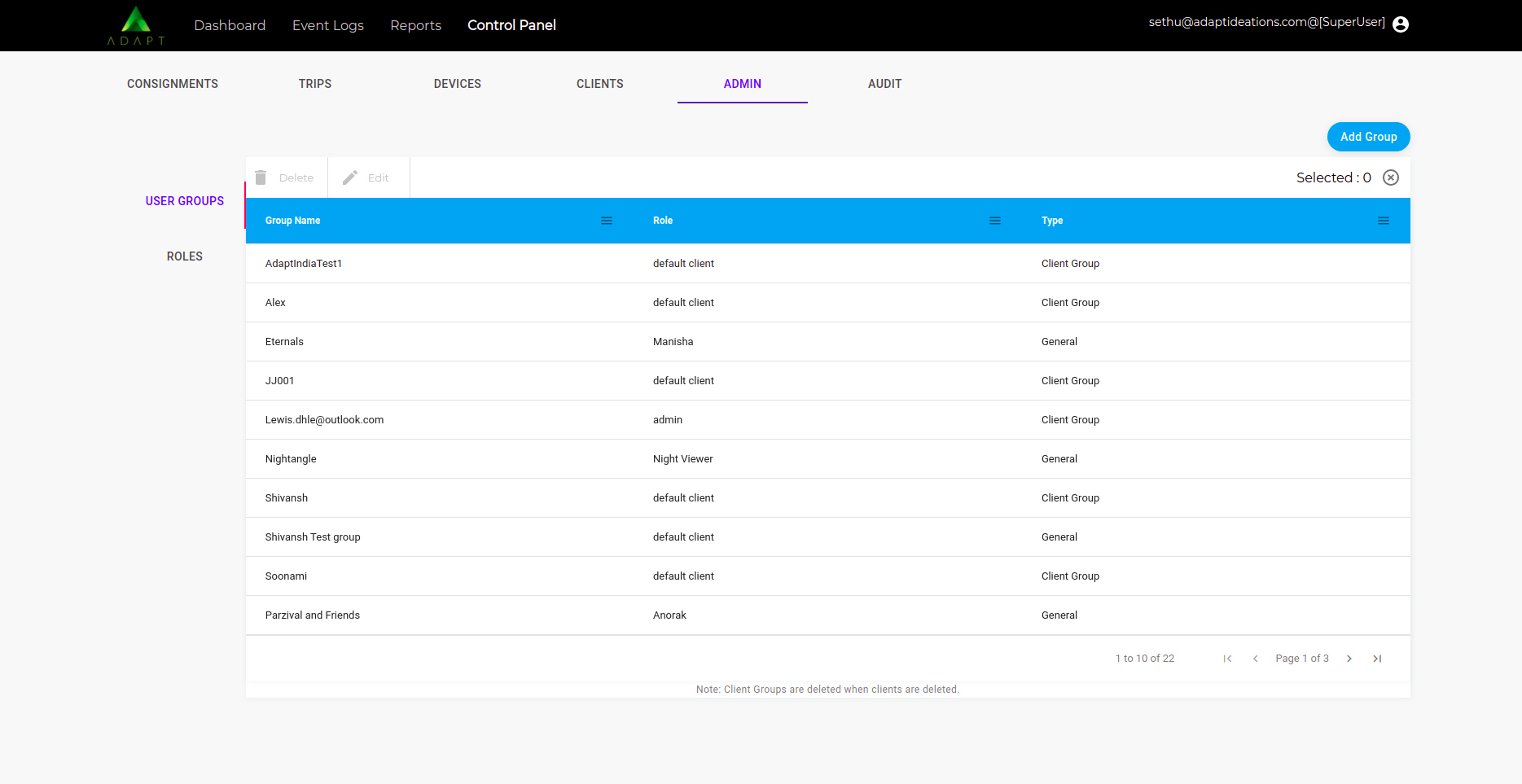This screenshot has height=784, width=1522.
Task: Open the user account profile icon
Action: point(1401,24)
